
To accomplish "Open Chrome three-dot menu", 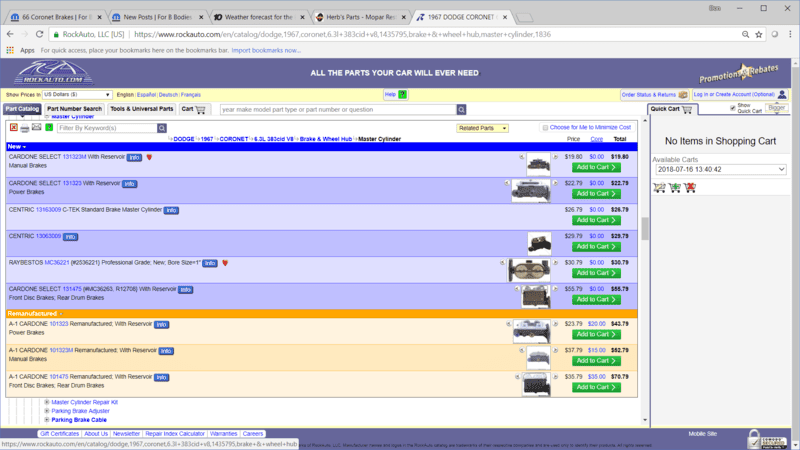I will [x=790, y=34].
